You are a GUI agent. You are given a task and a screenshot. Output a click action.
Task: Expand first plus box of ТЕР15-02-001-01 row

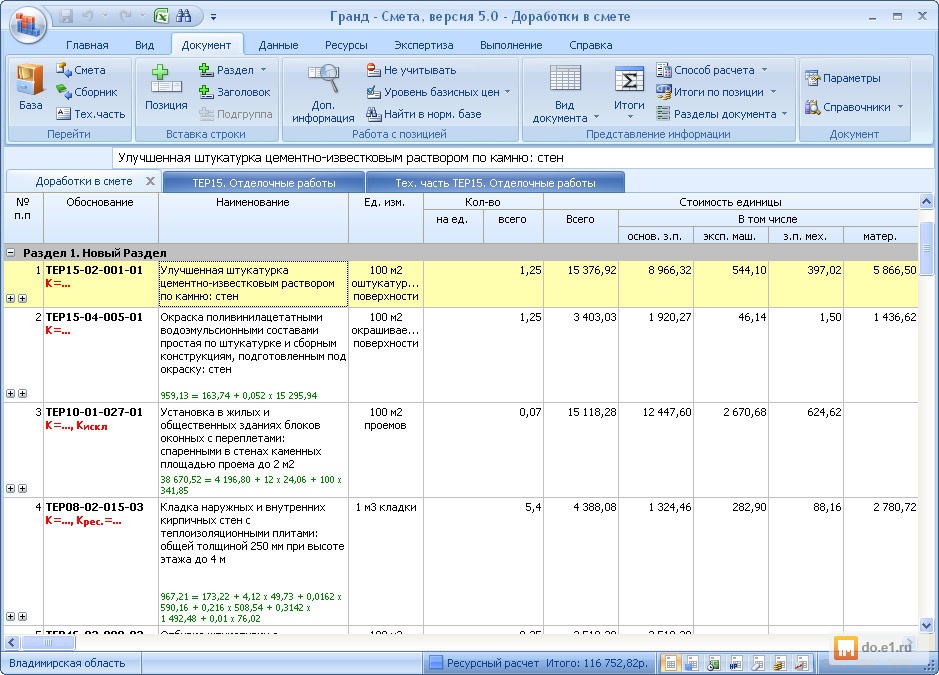pos(10,298)
